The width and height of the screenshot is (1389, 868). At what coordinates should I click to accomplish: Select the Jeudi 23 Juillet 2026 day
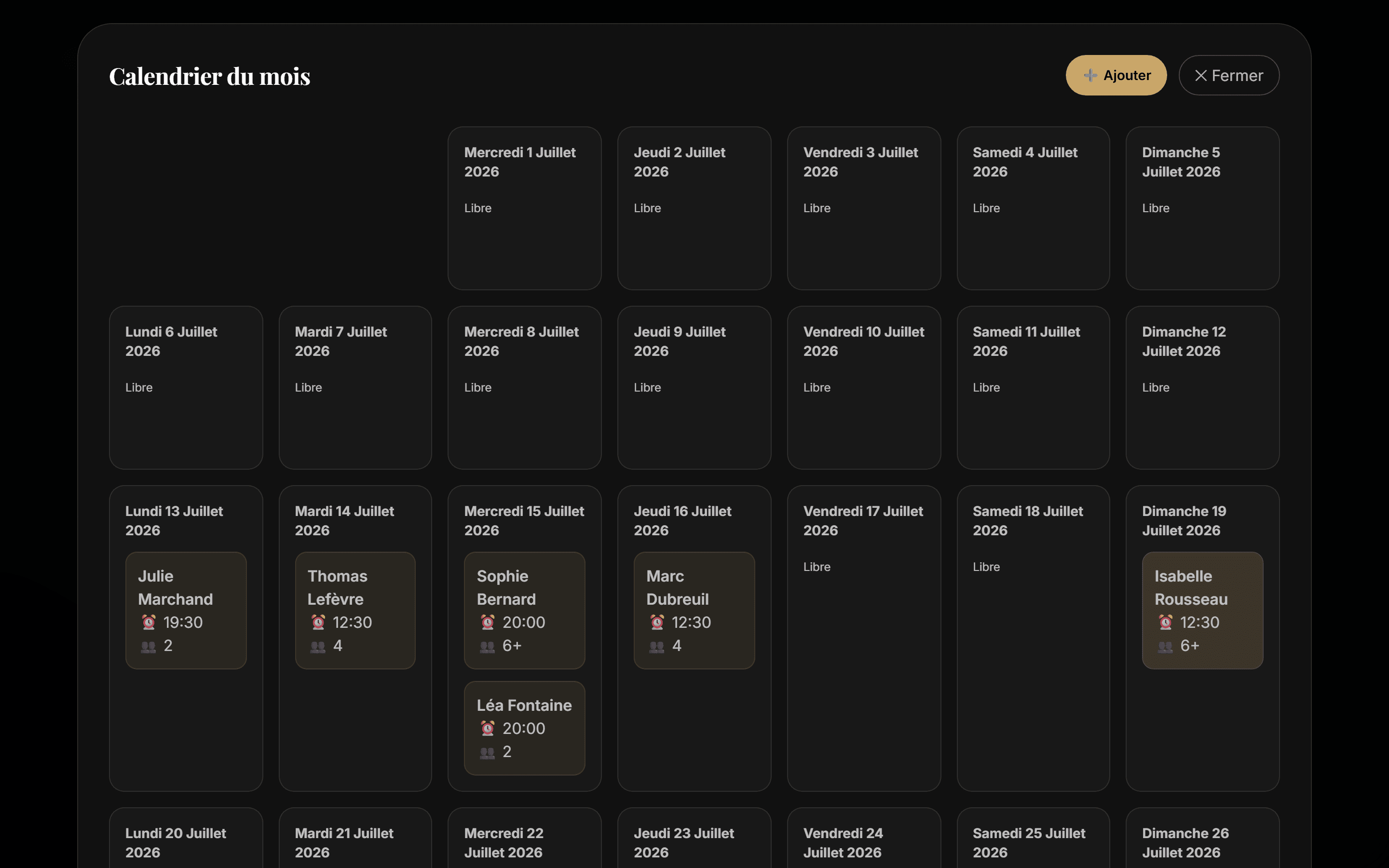pyautogui.click(x=694, y=838)
